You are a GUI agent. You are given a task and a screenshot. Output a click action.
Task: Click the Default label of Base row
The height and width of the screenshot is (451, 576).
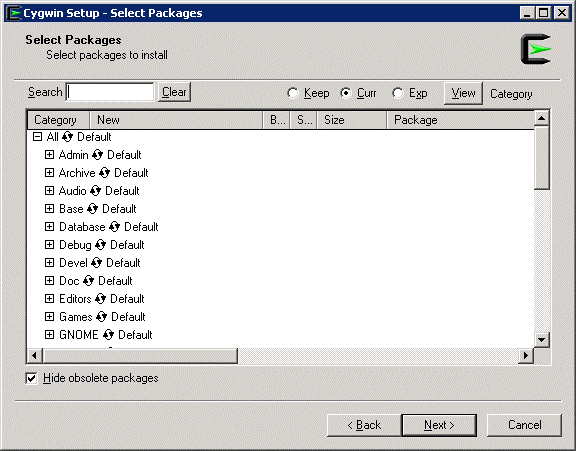point(119,209)
